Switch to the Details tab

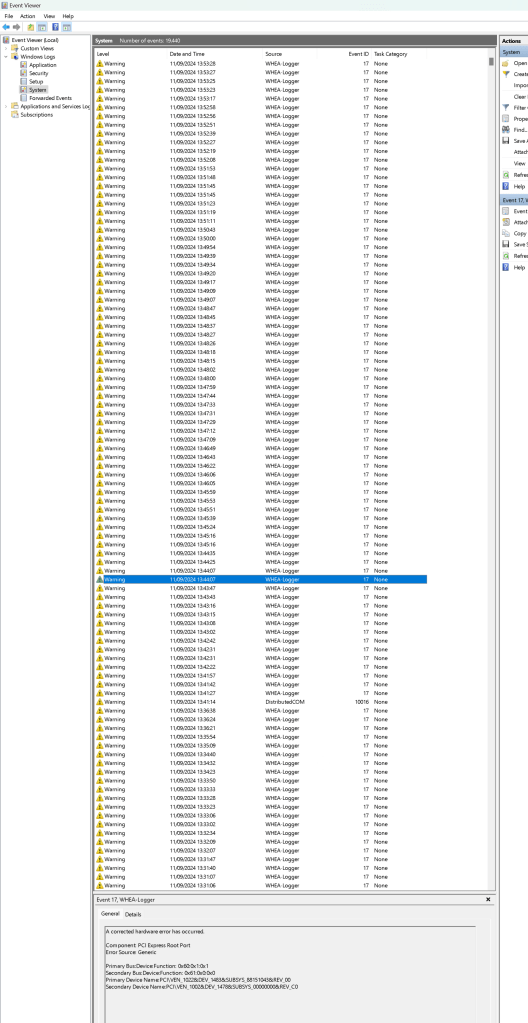pyautogui.click(x=132, y=914)
